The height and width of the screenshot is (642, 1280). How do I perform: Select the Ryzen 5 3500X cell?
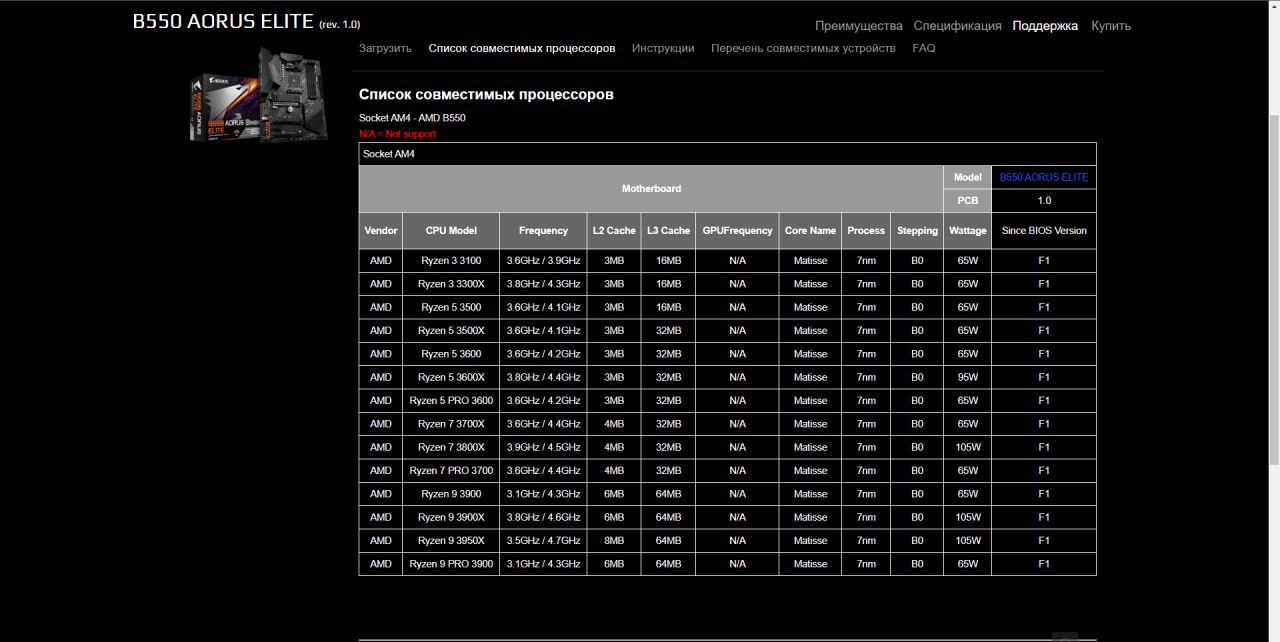point(451,331)
